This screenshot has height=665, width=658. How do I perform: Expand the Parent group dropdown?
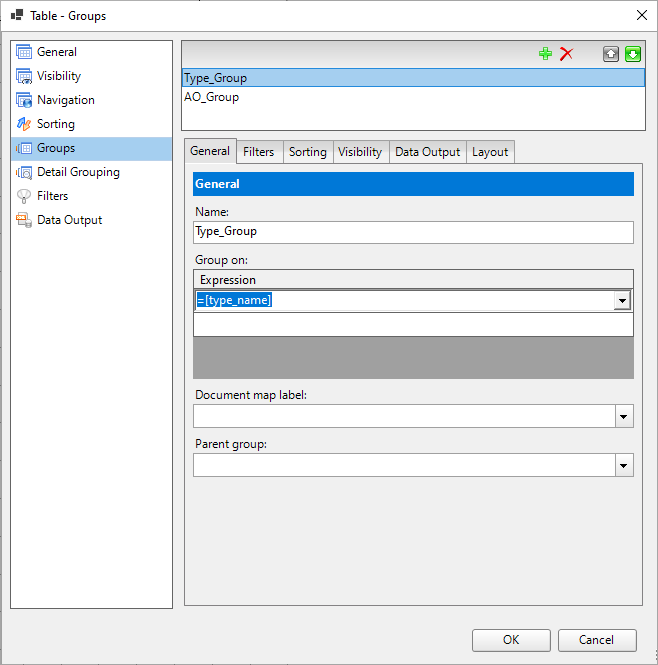tap(624, 465)
